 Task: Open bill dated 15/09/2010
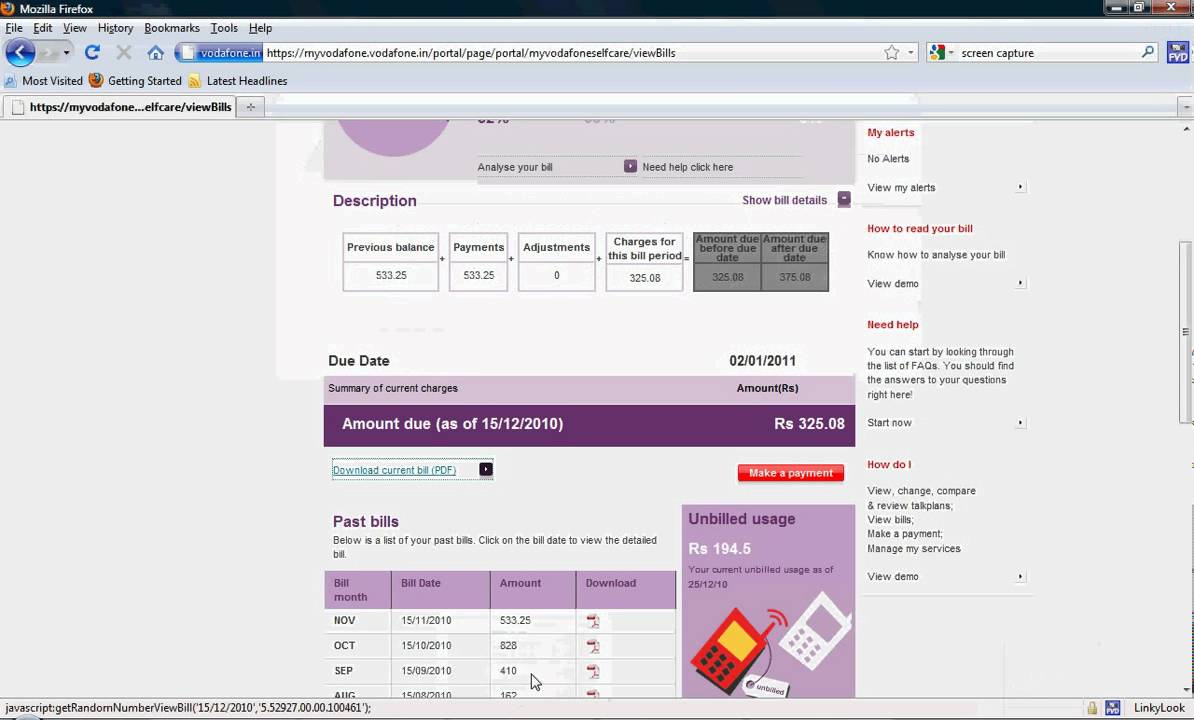(426, 671)
